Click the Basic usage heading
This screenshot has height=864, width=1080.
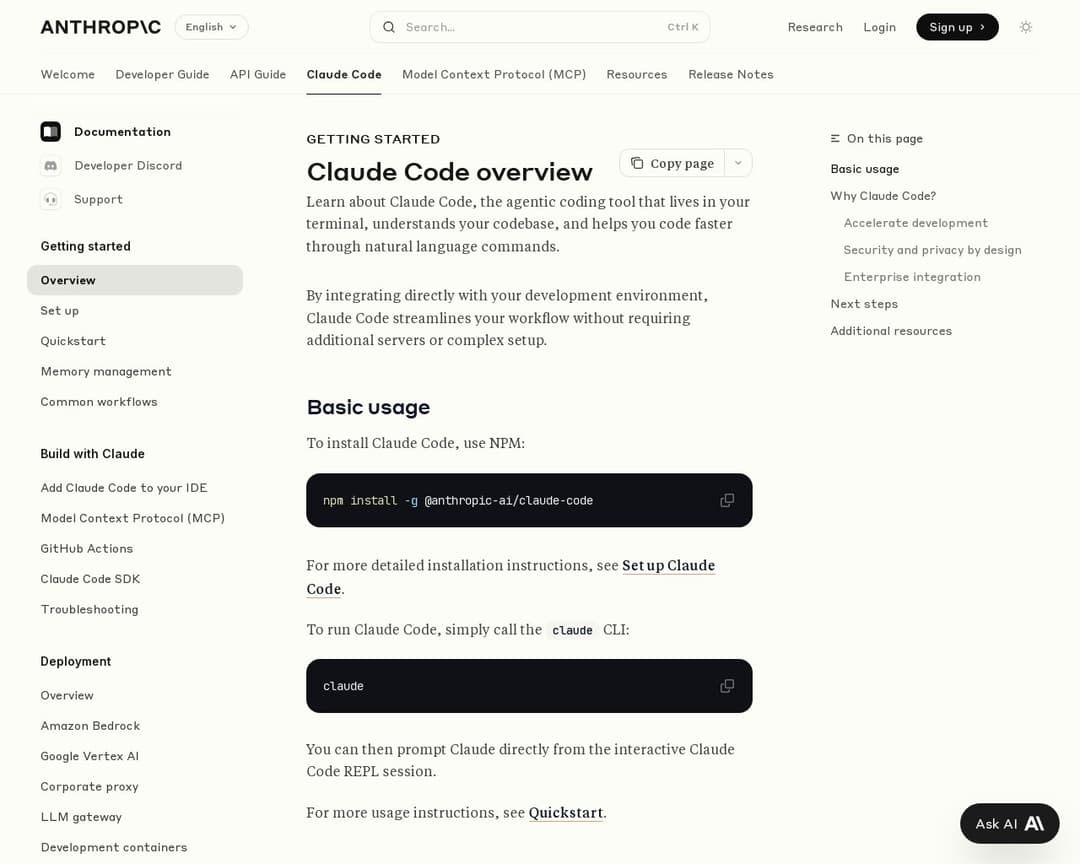(368, 407)
